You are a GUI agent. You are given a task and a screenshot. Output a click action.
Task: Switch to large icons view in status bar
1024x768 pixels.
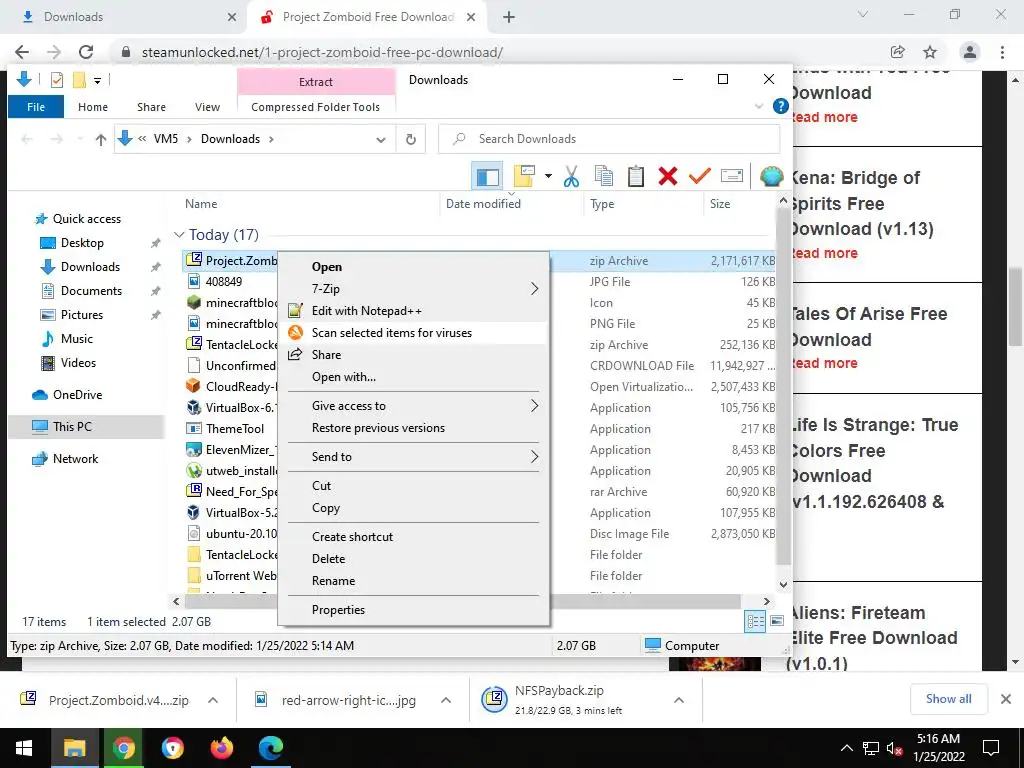pos(776,621)
